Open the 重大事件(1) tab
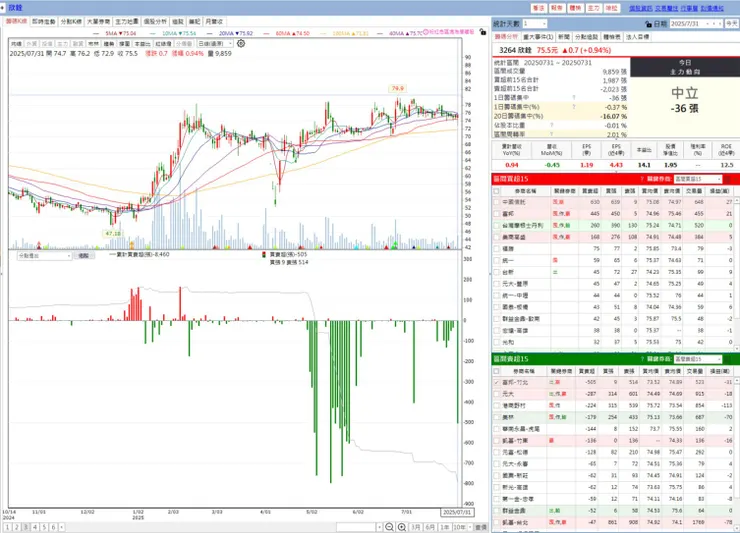Screen dimensions: 740x533 538,37
